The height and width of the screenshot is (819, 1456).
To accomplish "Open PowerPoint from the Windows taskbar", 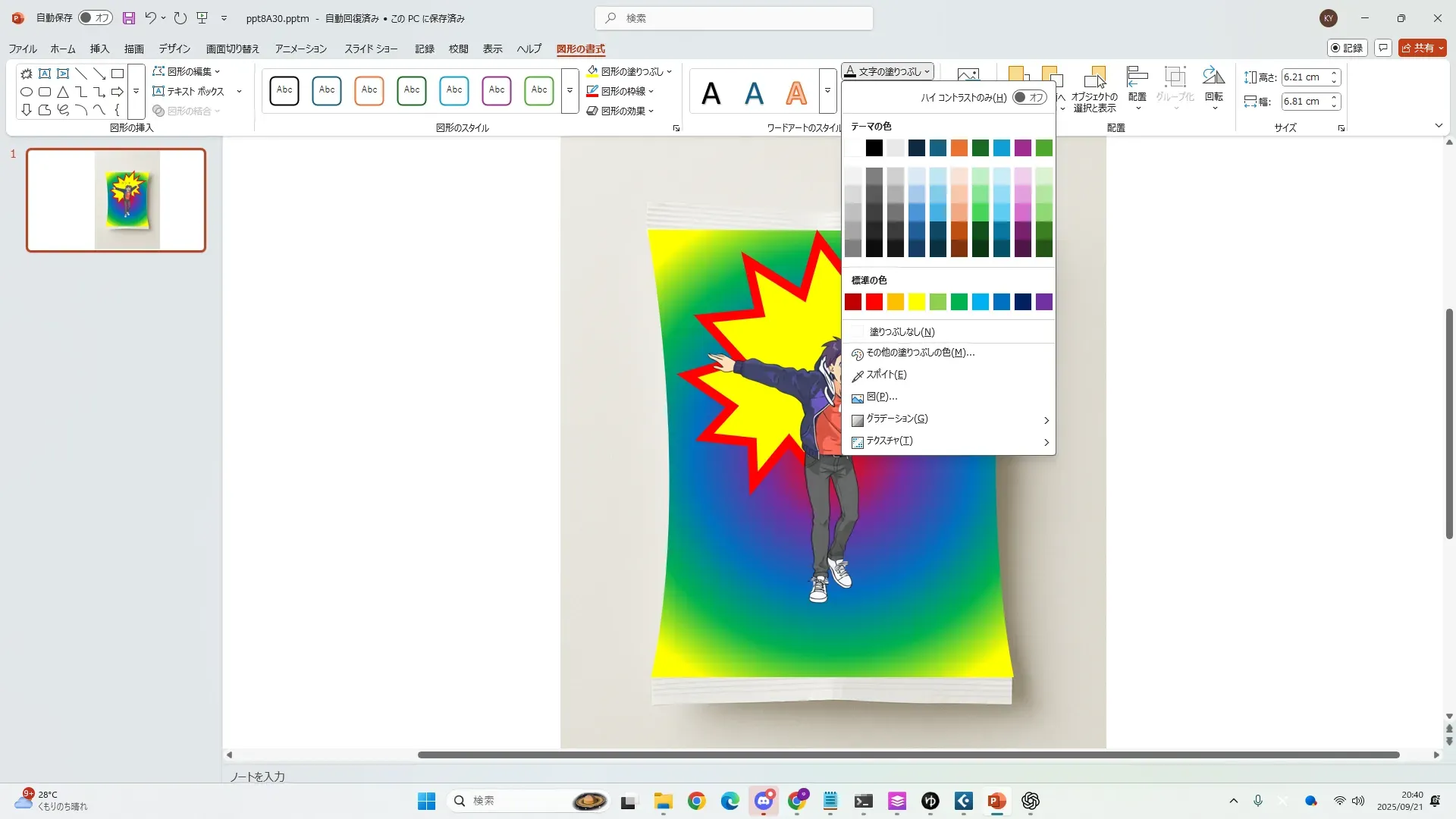I will pyautogui.click(x=996, y=801).
